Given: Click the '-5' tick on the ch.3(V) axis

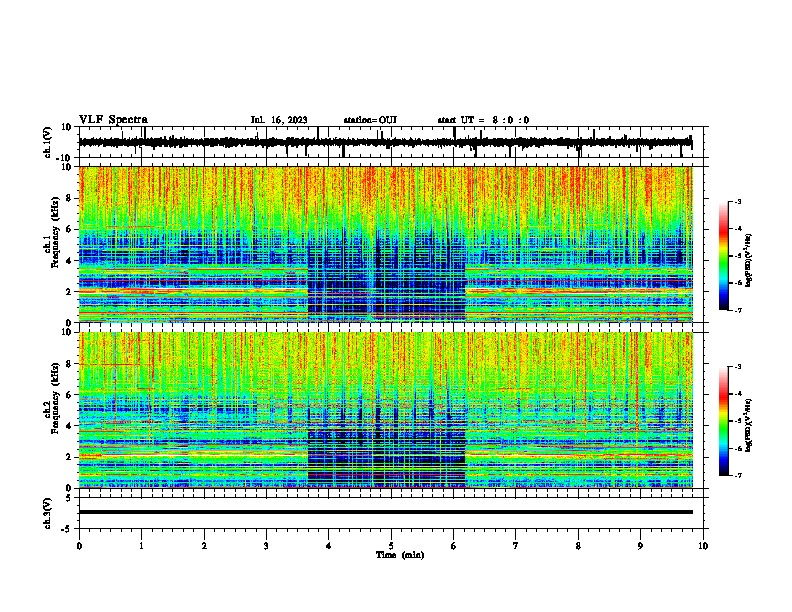Looking at the screenshot, I should [67, 529].
